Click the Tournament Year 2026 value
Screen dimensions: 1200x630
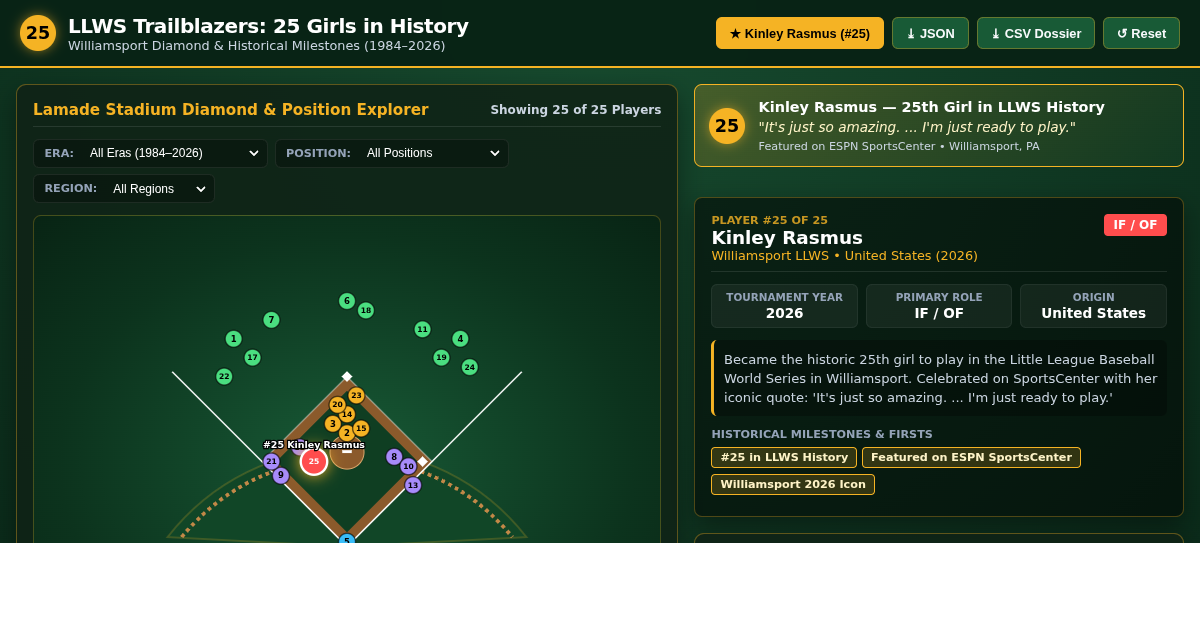click(784, 313)
